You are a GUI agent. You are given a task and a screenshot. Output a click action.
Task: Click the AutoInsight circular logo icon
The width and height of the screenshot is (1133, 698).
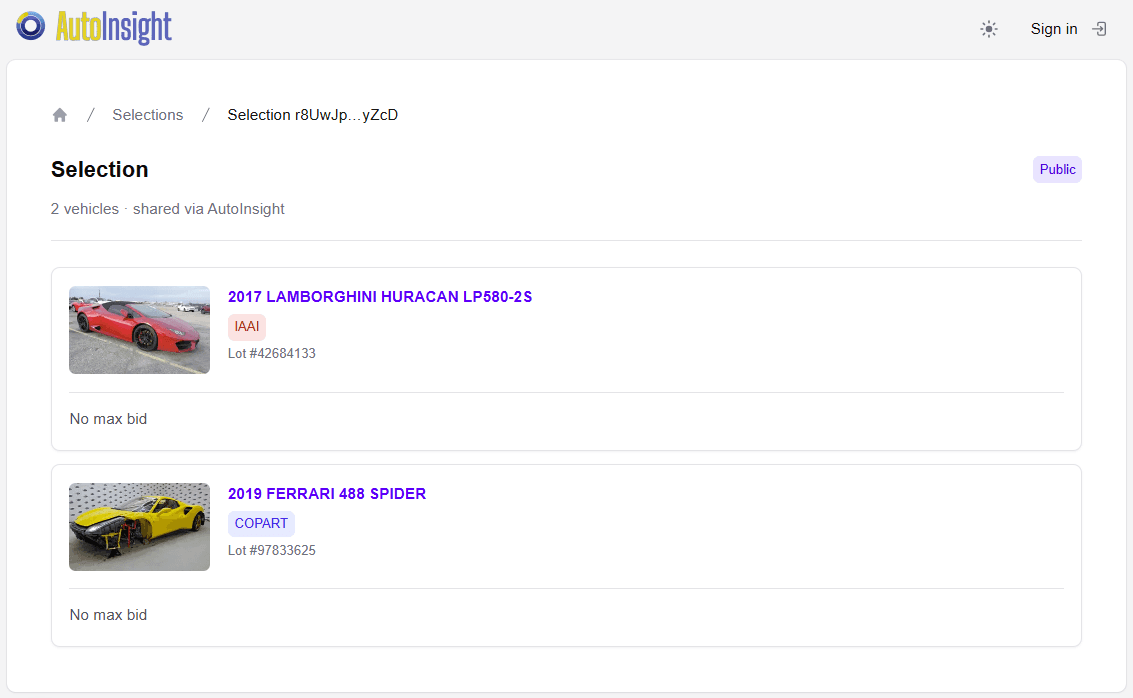31,26
